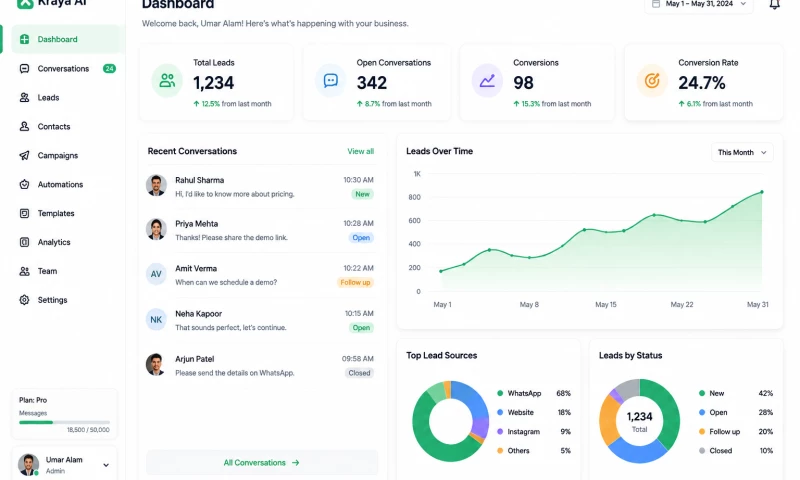This screenshot has width=800, height=480.
Task: Click Arjun Patel's profile photo
Action: (156, 365)
